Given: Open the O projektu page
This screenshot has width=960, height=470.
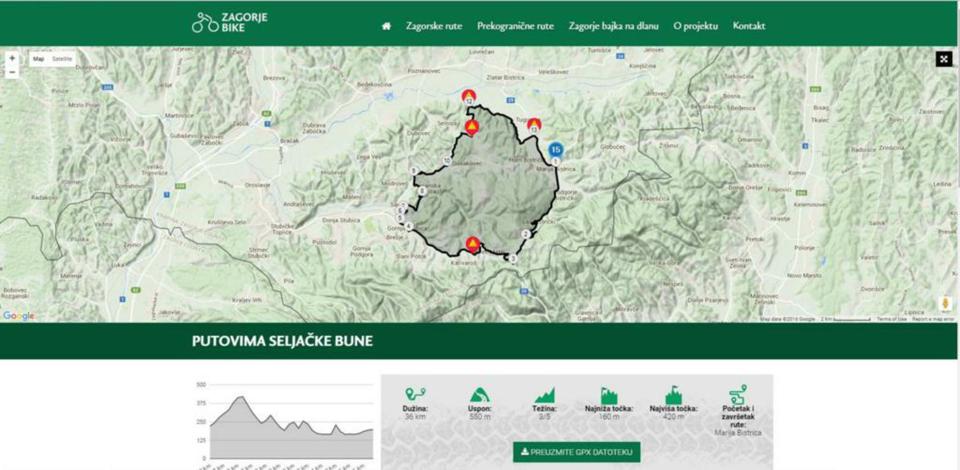Looking at the screenshot, I should (x=696, y=26).
